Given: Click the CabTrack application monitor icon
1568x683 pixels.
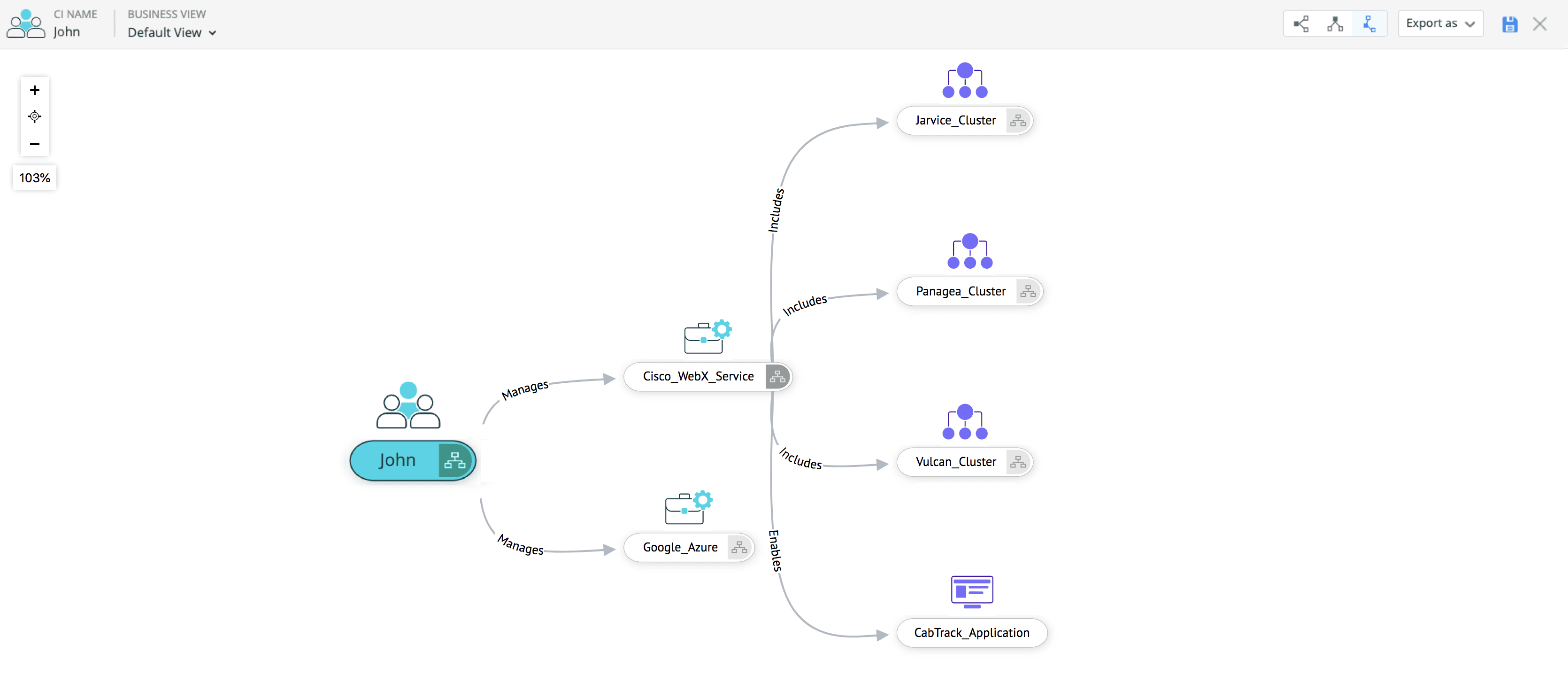Looking at the screenshot, I should 971,591.
